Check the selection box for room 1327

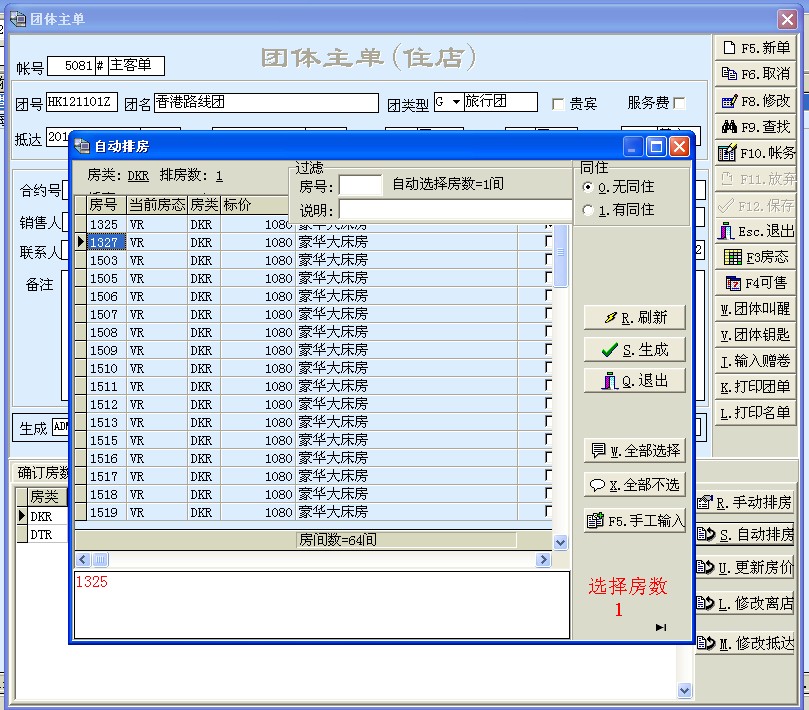pyautogui.click(x=548, y=241)
